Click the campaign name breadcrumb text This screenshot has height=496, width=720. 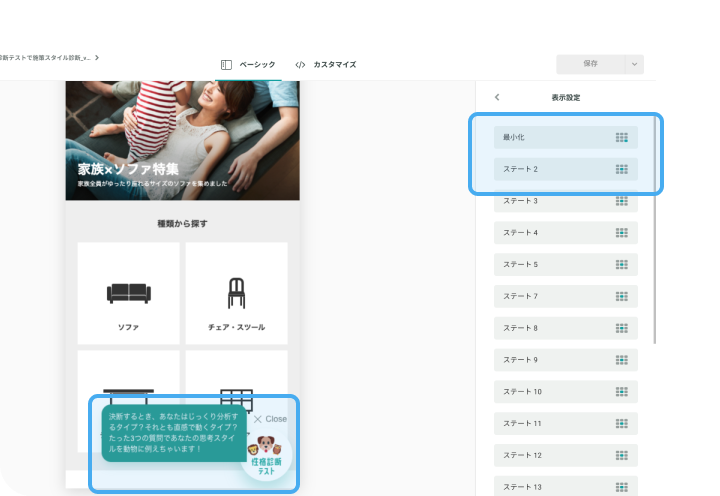click(45, 57)
